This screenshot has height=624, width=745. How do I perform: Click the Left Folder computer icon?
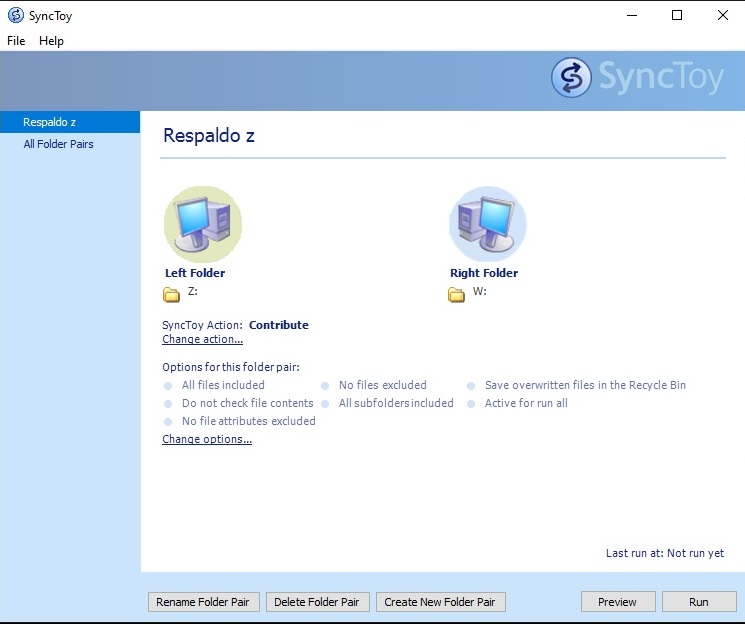click(x=203, y=223)
